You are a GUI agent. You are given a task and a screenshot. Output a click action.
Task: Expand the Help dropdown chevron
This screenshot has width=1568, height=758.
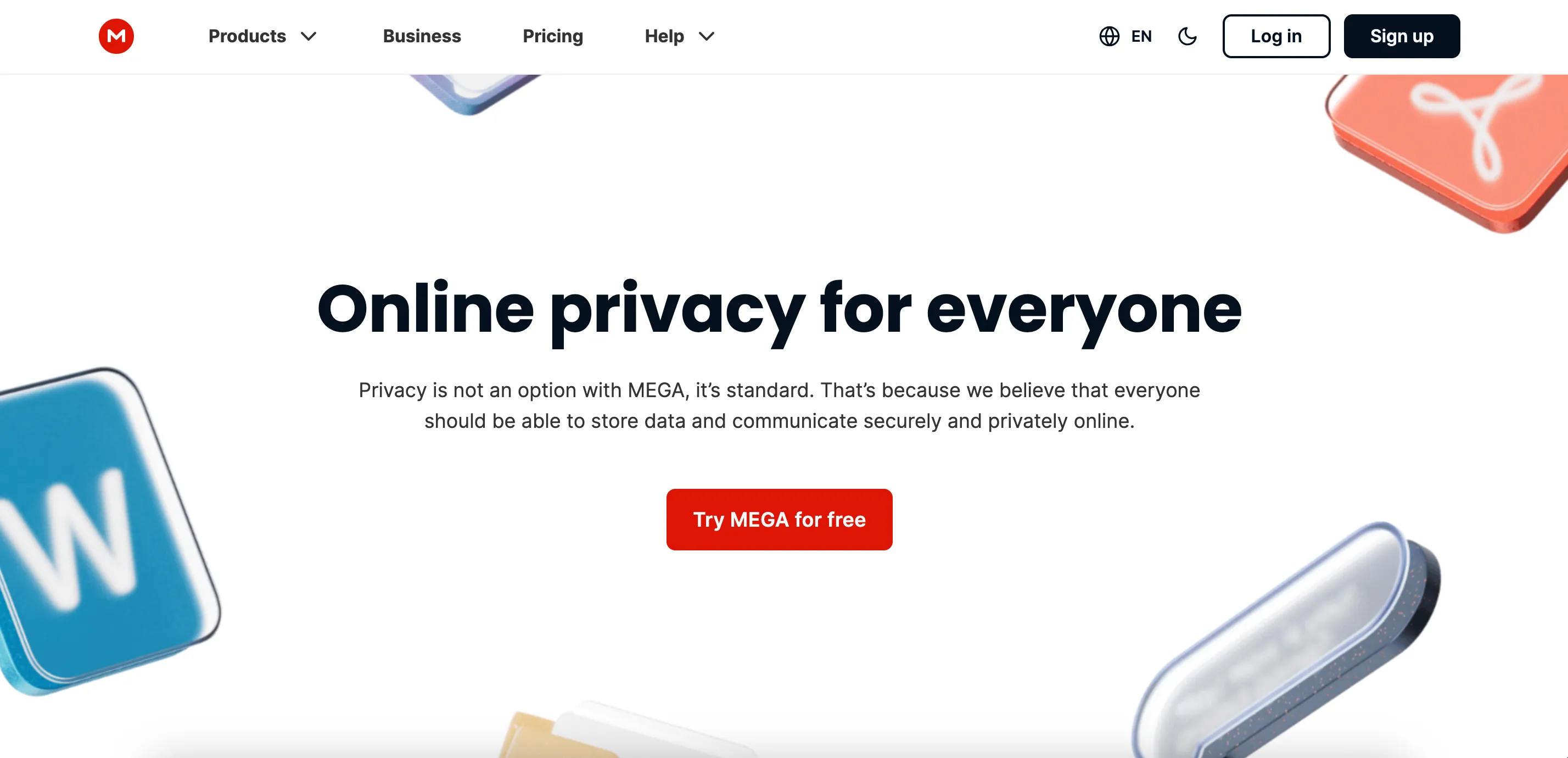[706, 37]
